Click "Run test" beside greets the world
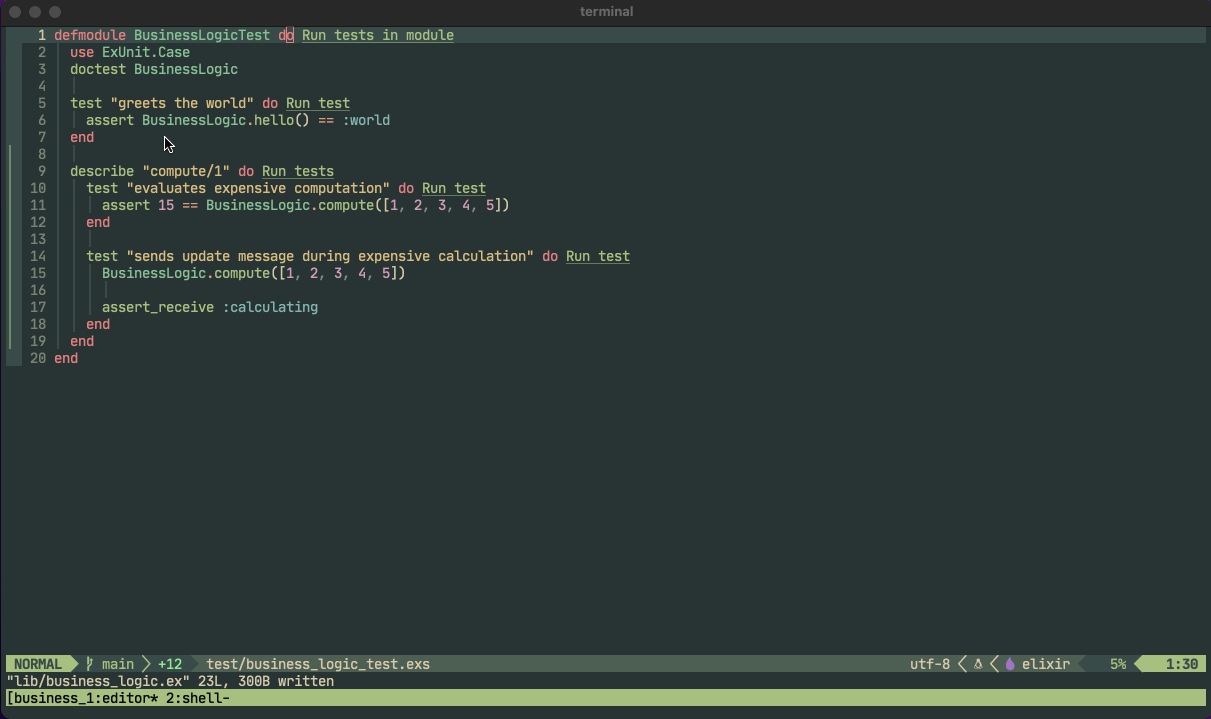Screen dimensions: 1211x719 [x=318, y=103]
